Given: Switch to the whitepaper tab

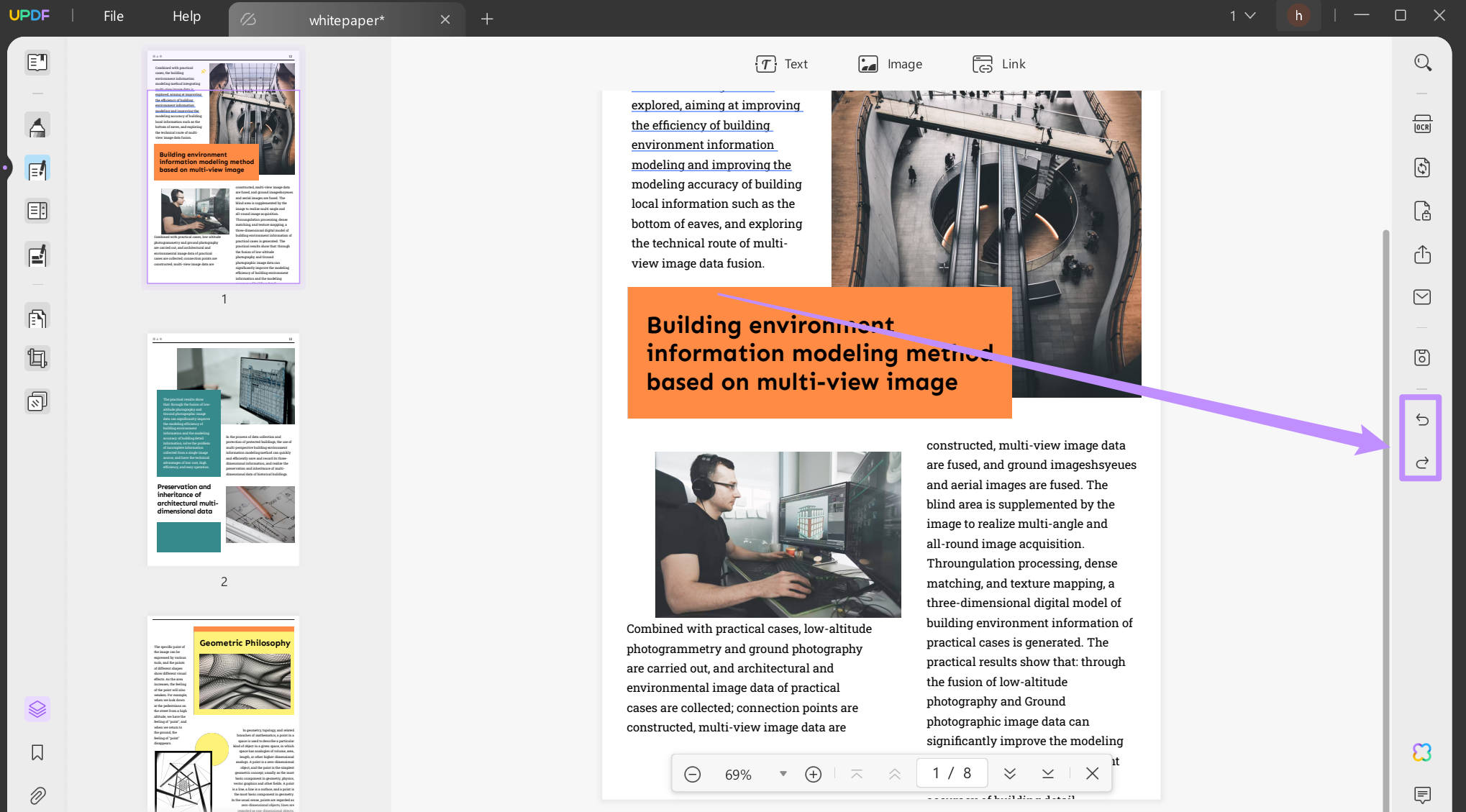Looking at the screenshot, I should point(347,20).
